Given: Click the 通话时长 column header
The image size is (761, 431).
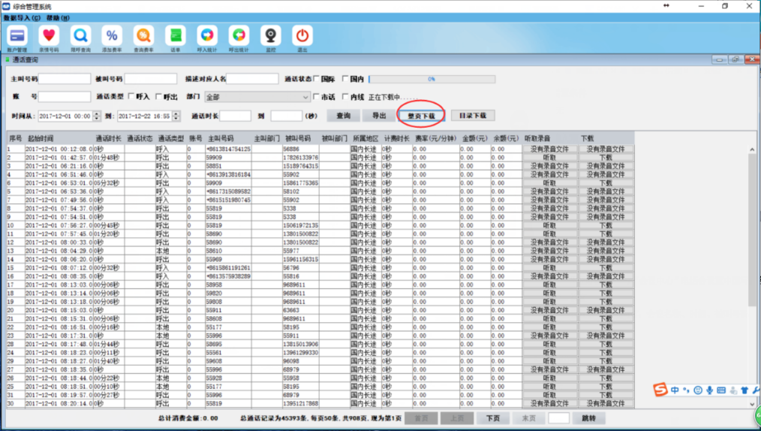Looking at the screenshot, I should point(109,138).
